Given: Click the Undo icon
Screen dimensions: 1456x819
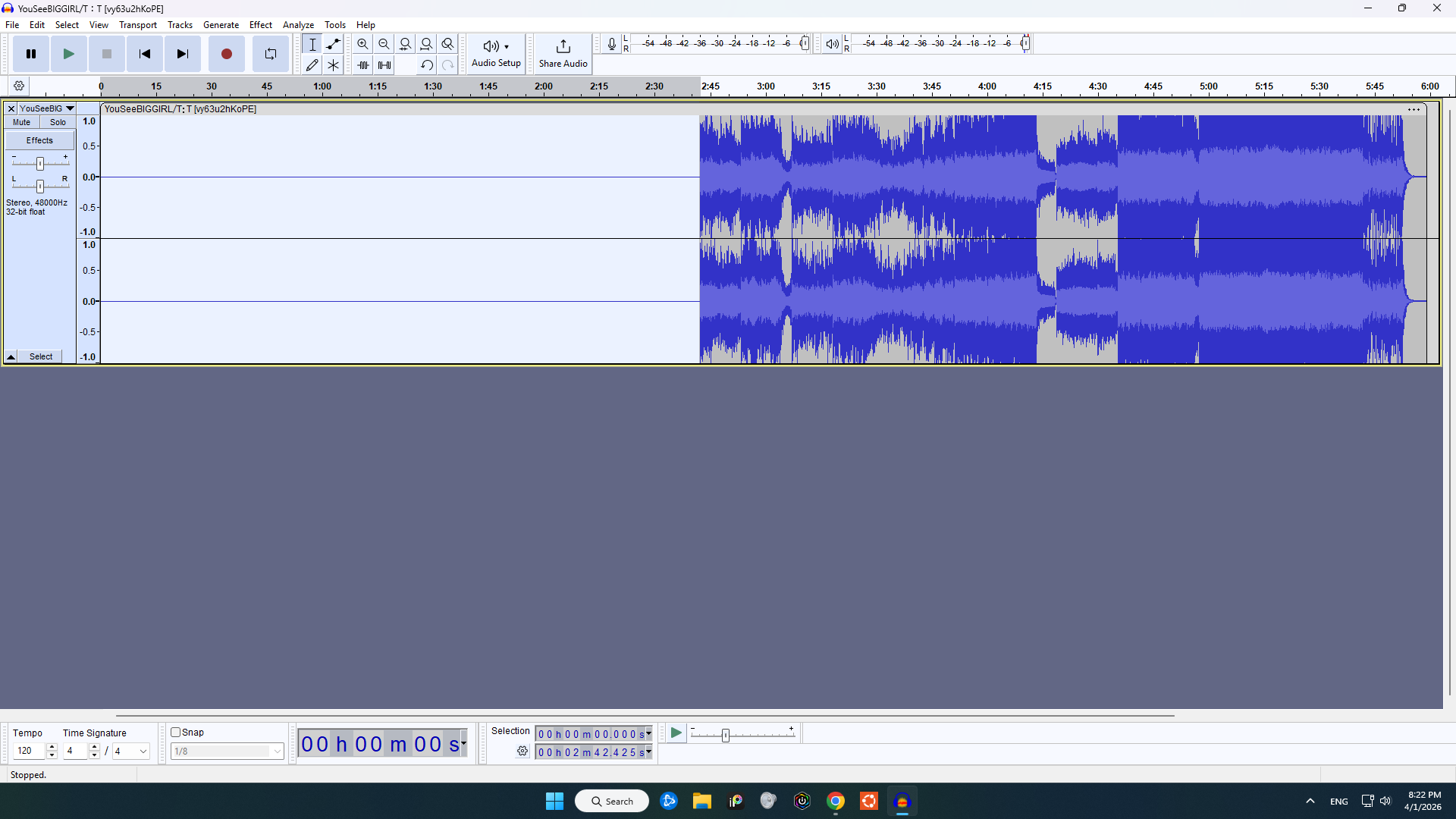Looking at the screenshot, I should (426, 65).
